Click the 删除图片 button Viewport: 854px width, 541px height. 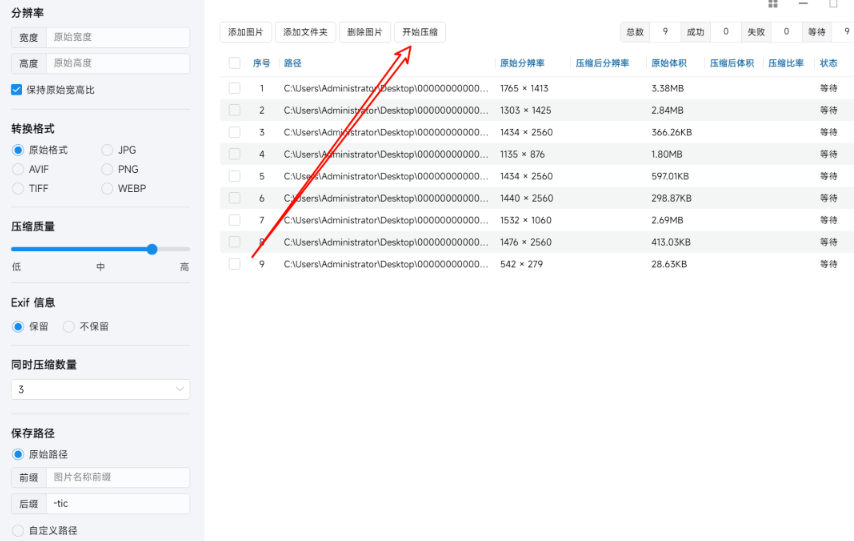365,32
